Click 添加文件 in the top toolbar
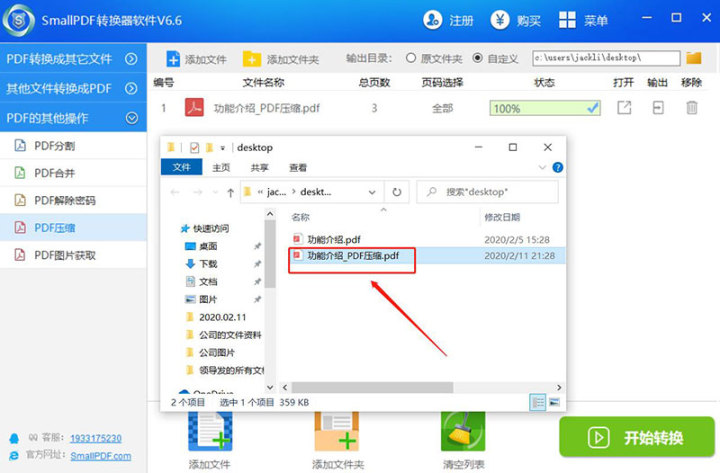Screen dimensions: 720x473 (x=196, y=59)
